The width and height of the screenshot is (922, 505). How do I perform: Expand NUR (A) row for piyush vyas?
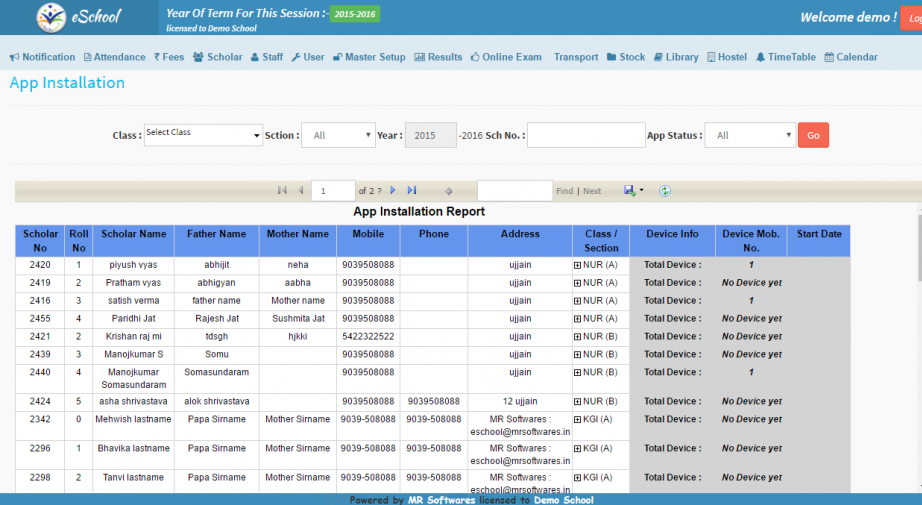577,265
